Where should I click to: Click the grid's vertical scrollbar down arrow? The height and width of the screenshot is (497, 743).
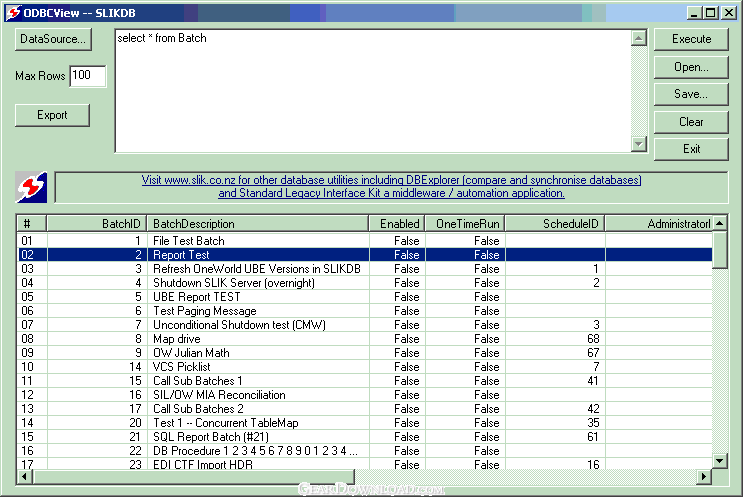point(719,459)
